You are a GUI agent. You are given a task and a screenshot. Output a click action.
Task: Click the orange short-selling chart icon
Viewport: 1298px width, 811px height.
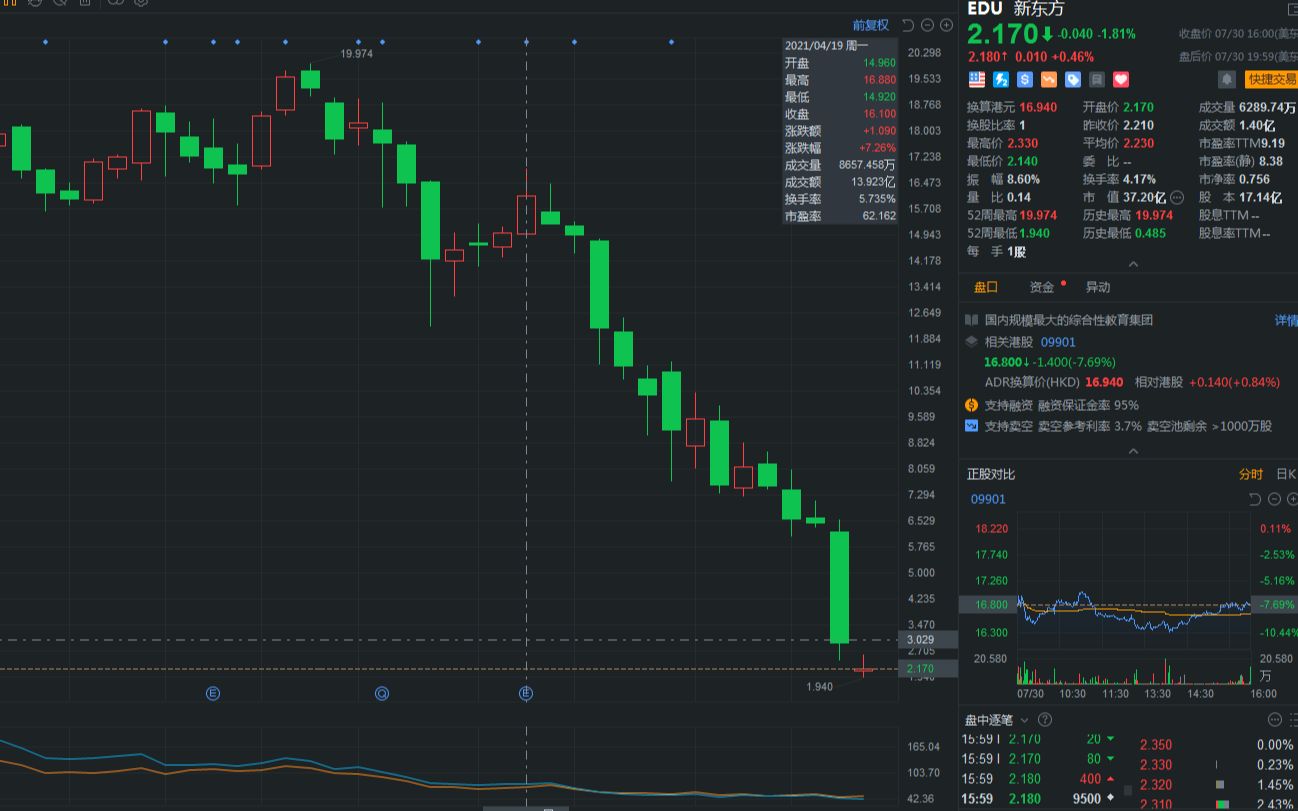pos(1049,79)
